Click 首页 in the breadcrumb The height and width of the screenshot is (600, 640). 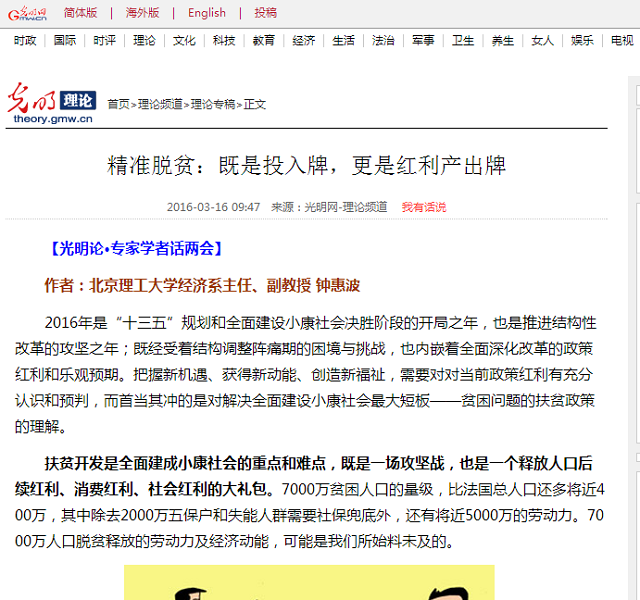pos(118,104)
